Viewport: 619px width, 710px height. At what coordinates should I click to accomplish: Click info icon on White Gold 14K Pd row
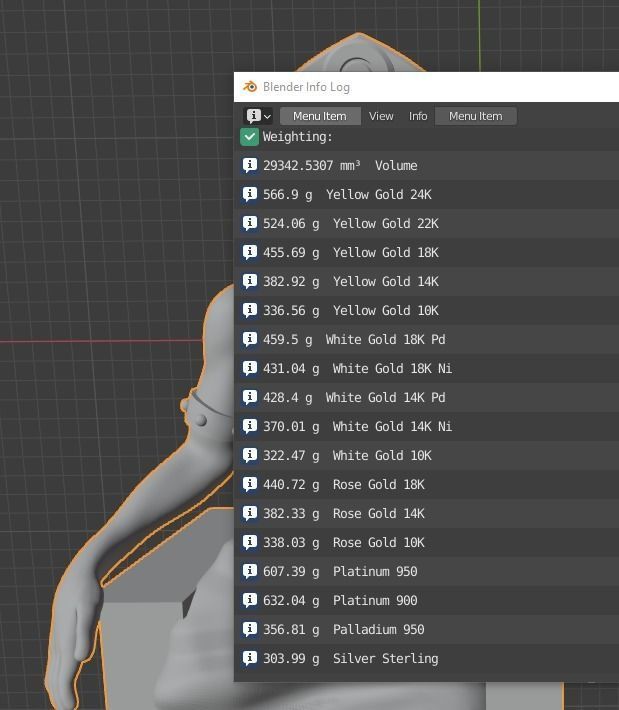[250, 397]
